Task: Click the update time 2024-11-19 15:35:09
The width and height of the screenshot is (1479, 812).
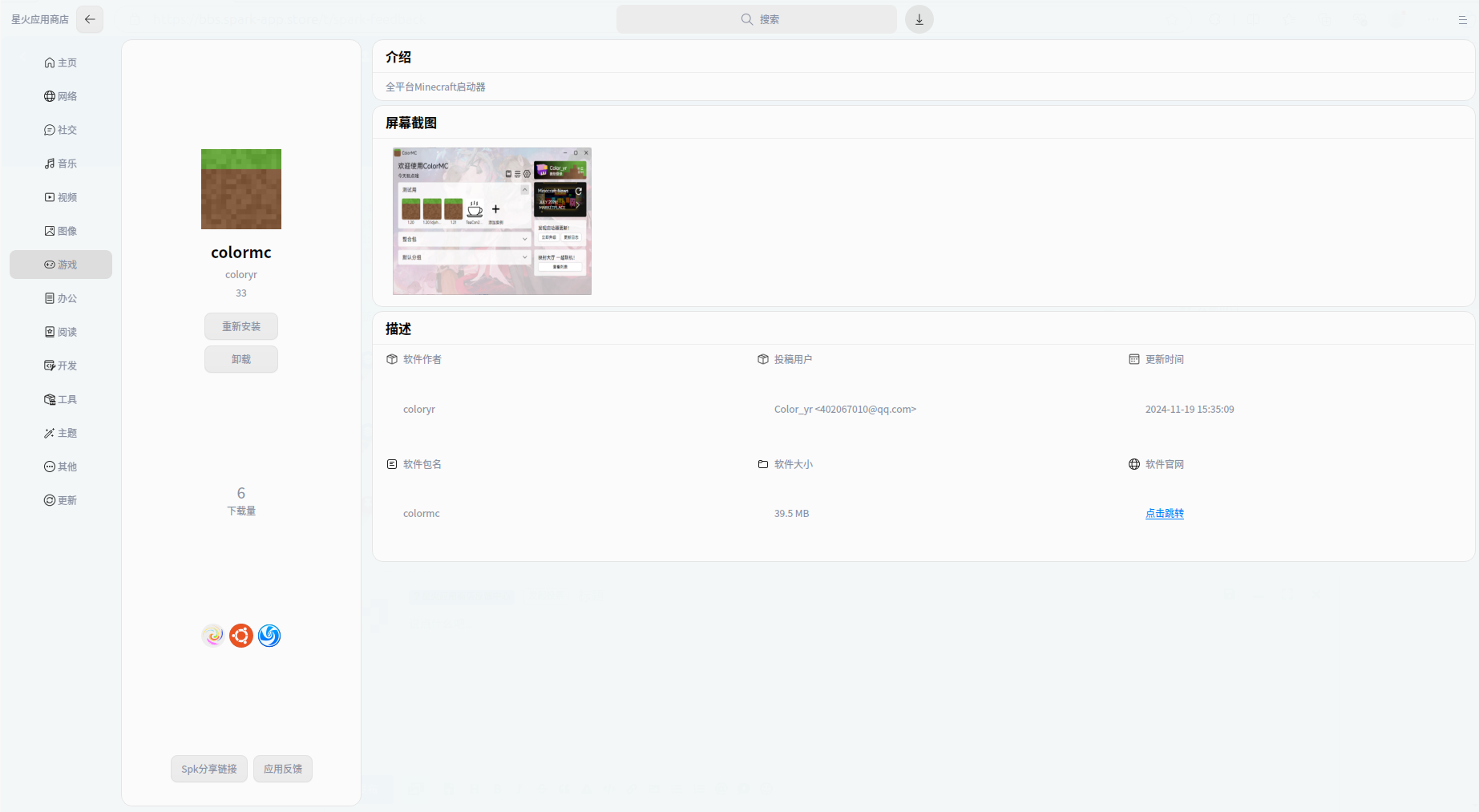Action: click(x=1190, y=409)
